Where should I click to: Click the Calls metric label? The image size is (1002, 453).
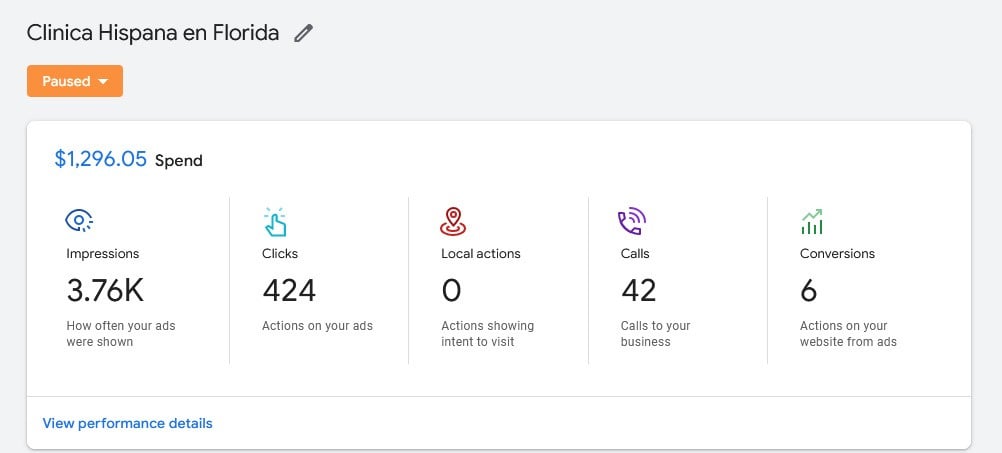635,254
